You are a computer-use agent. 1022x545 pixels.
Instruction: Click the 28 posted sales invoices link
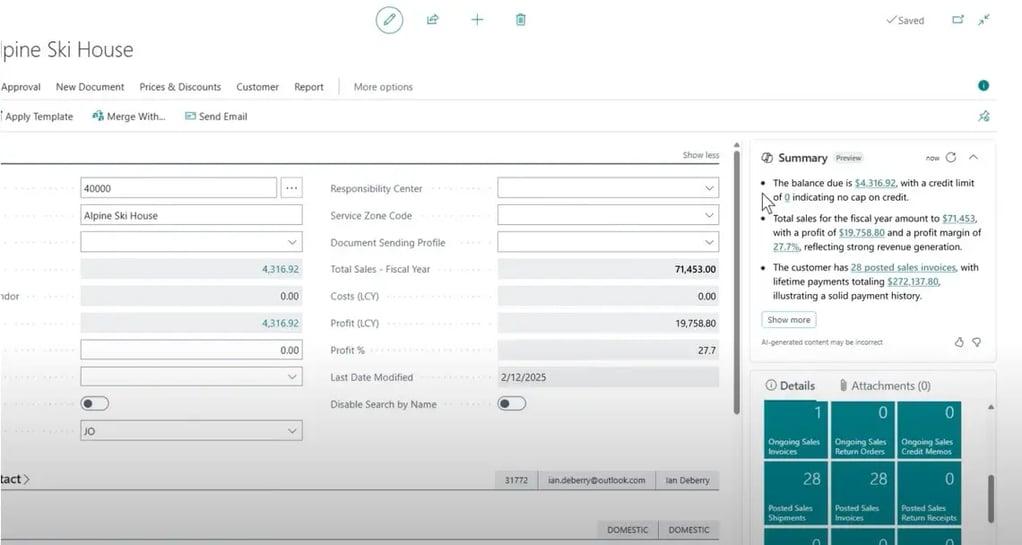coord(903,267)
